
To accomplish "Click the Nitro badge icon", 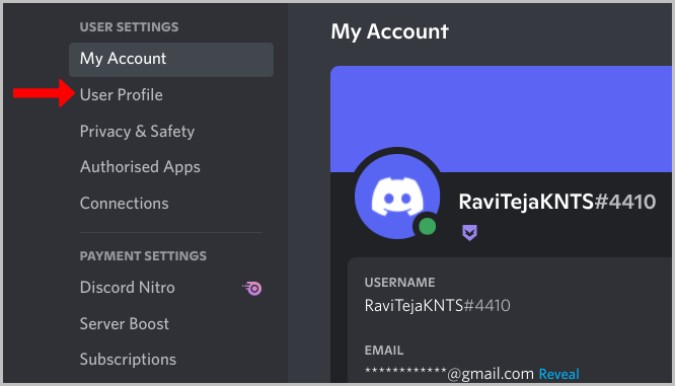I will point(252,288).
